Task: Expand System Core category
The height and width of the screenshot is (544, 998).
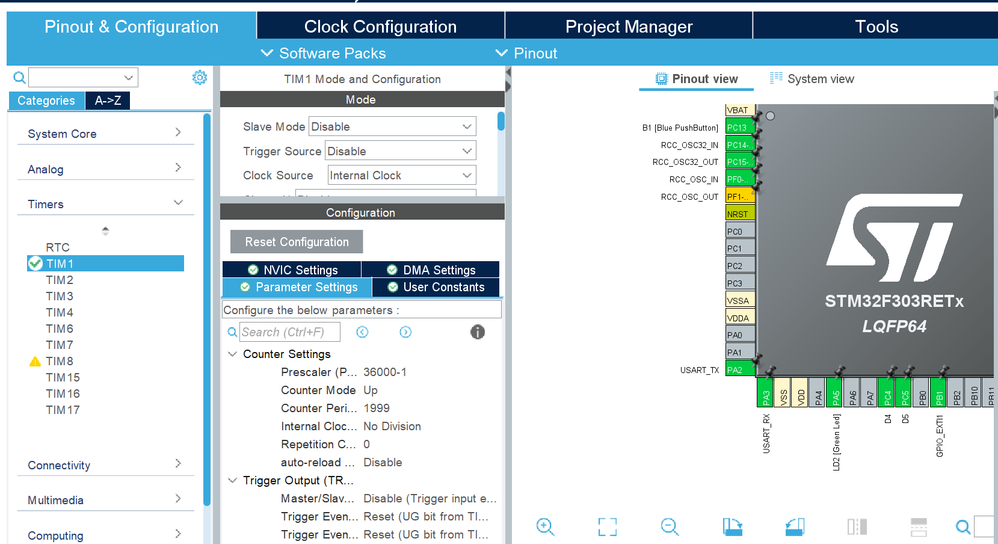Action: 105,134
